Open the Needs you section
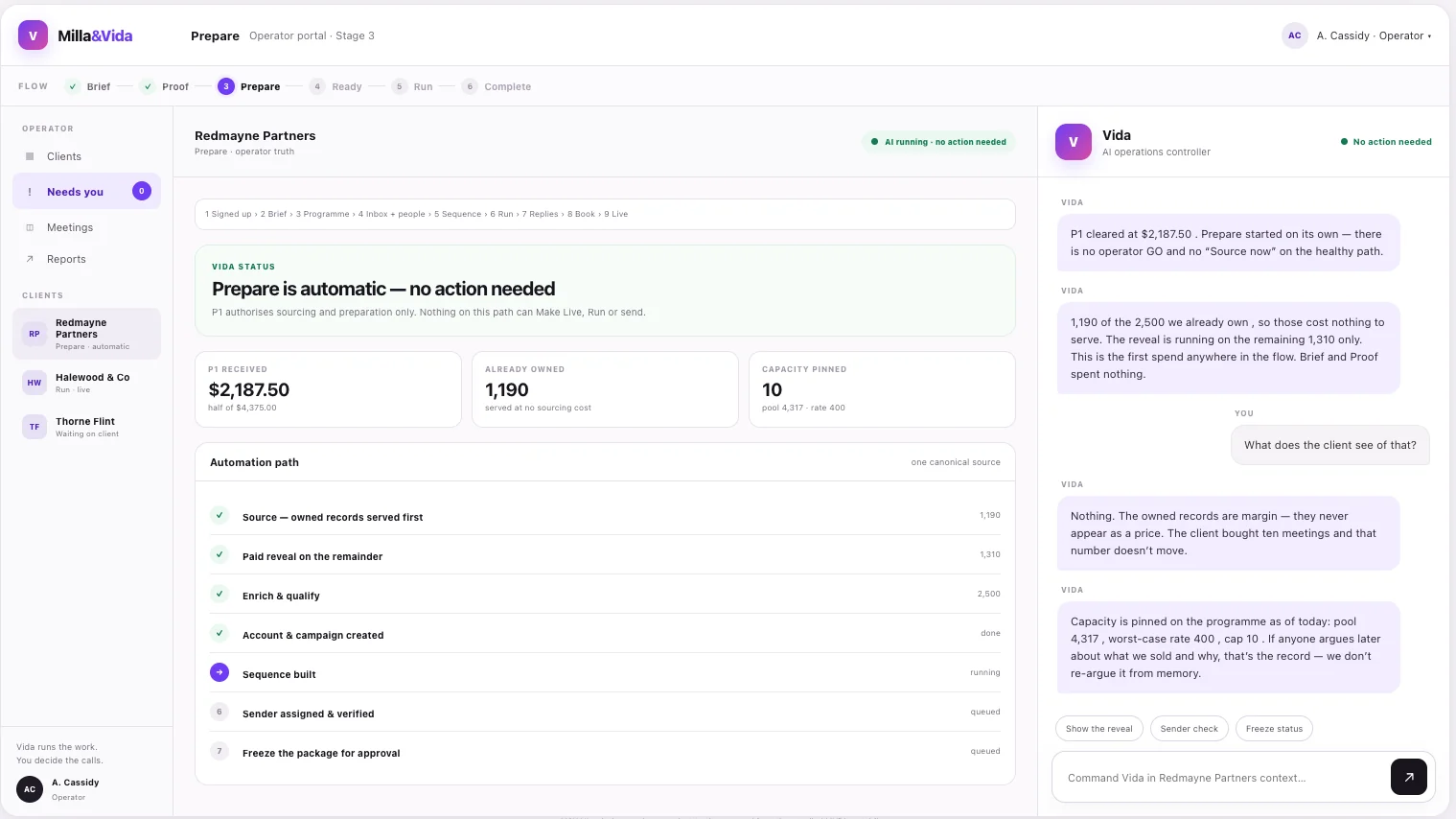Image resolution: width=1456 pixels, height=819 pixels. (x=86, y=192)
